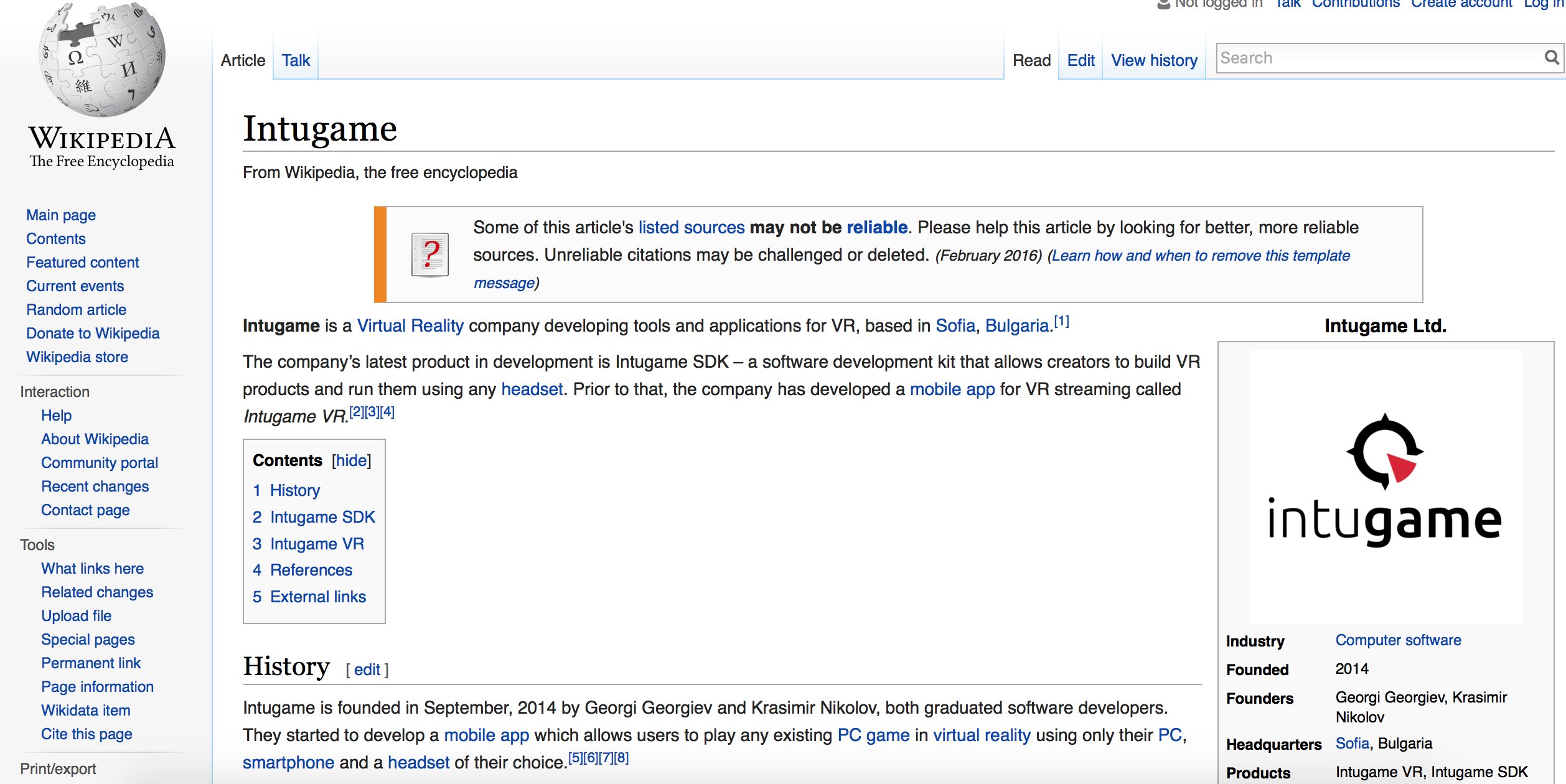Open Page information

98,687
